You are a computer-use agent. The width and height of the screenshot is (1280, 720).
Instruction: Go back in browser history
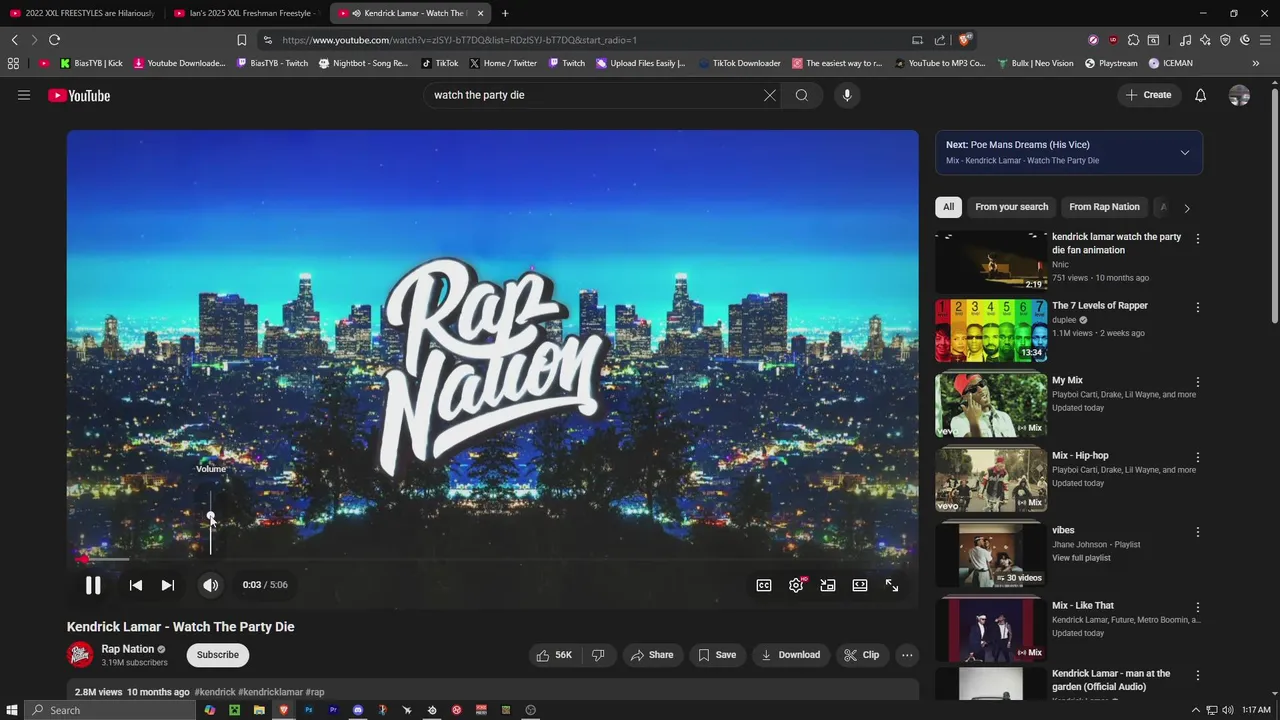pos(14,40)
